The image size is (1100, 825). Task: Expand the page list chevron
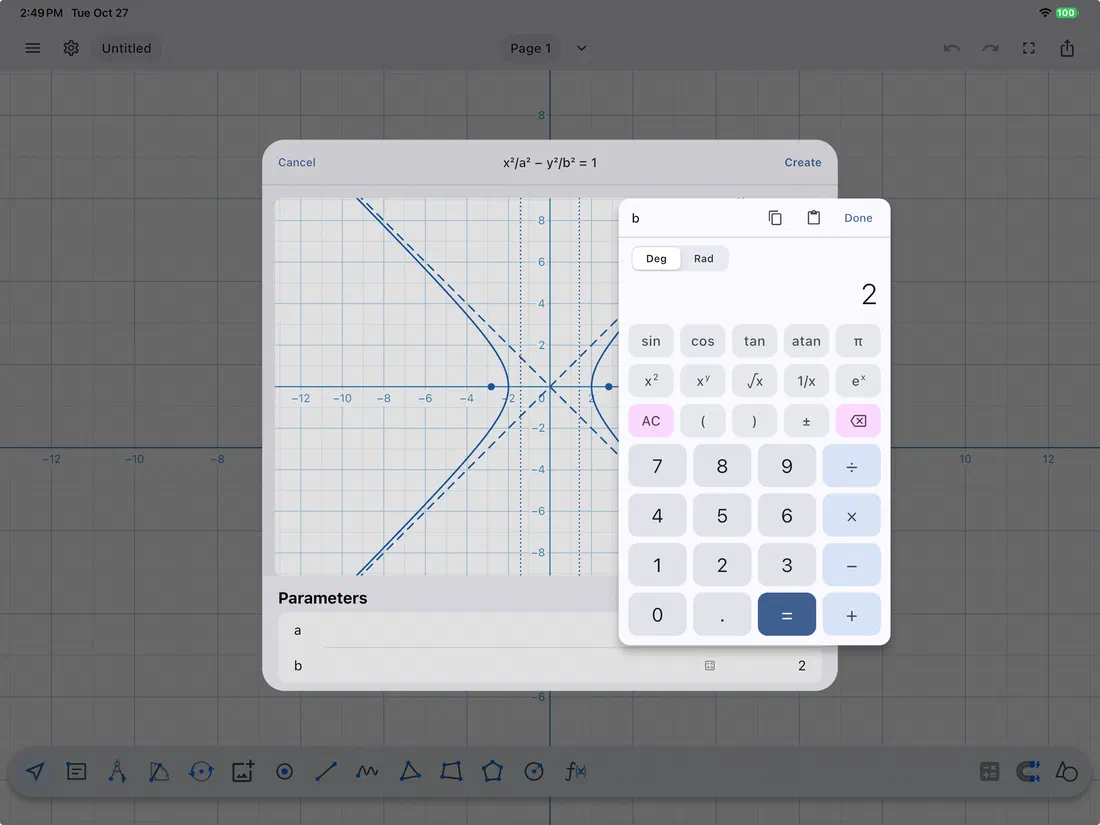[x=582, y=48]
